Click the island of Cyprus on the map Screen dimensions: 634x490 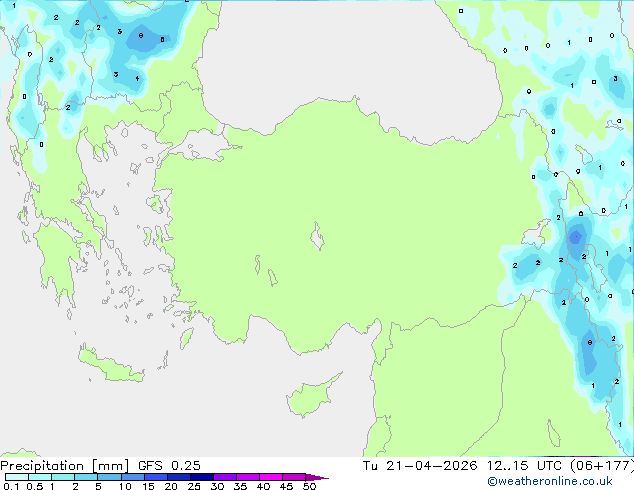[x=311, y=397]
